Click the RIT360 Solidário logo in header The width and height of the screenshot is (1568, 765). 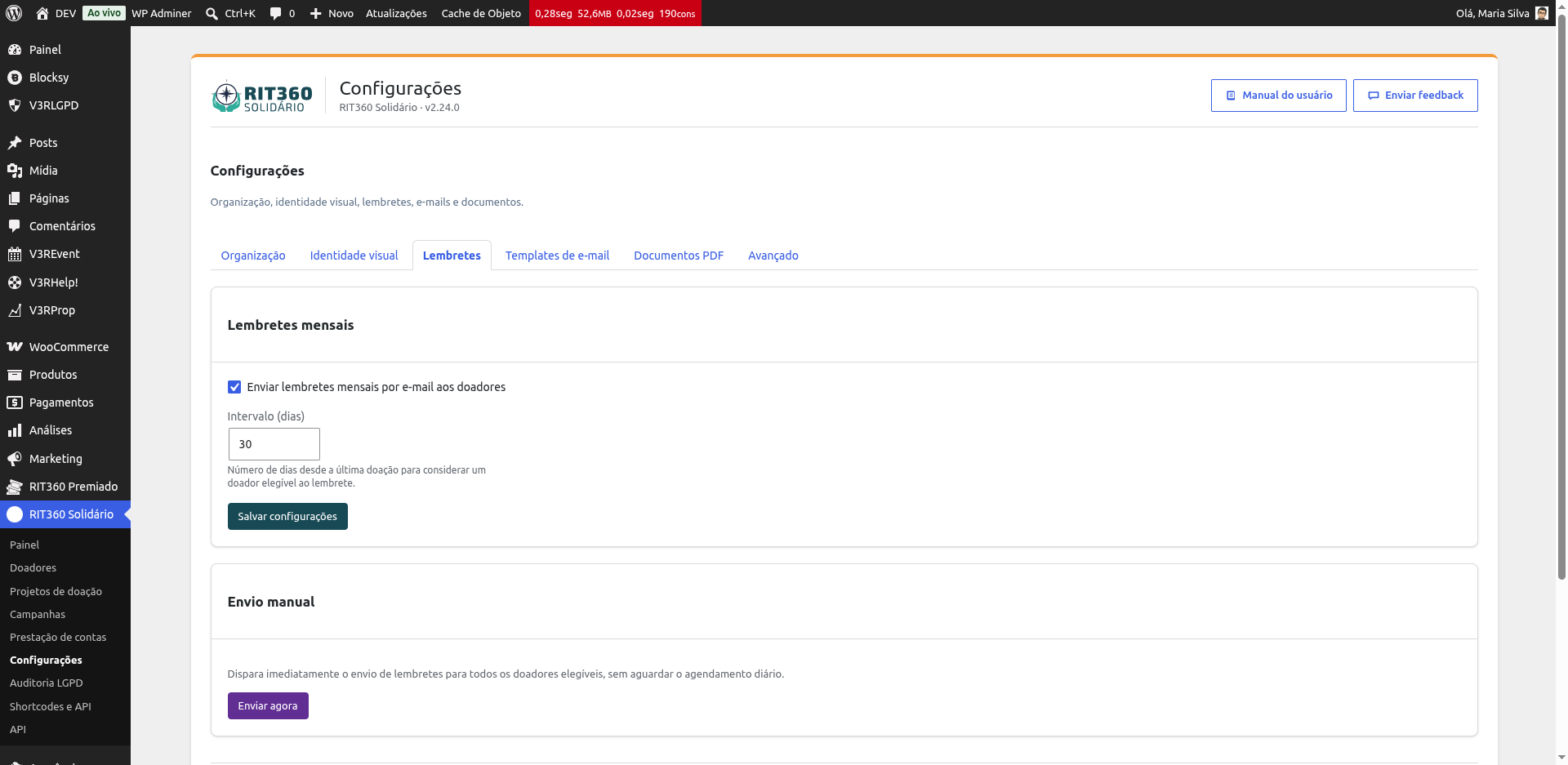click(262, 96)
